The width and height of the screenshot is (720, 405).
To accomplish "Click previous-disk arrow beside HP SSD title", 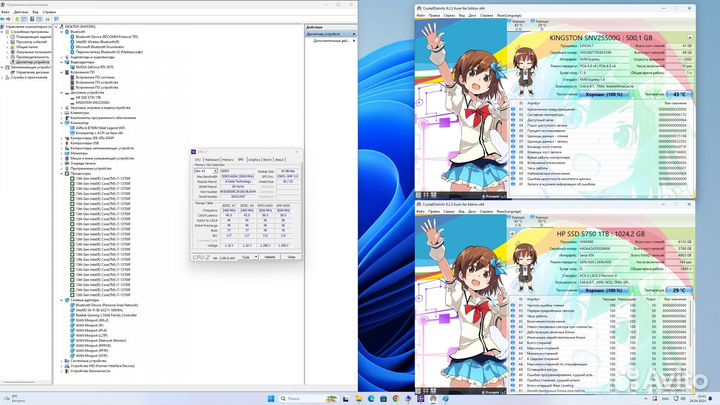I will 512,233.
